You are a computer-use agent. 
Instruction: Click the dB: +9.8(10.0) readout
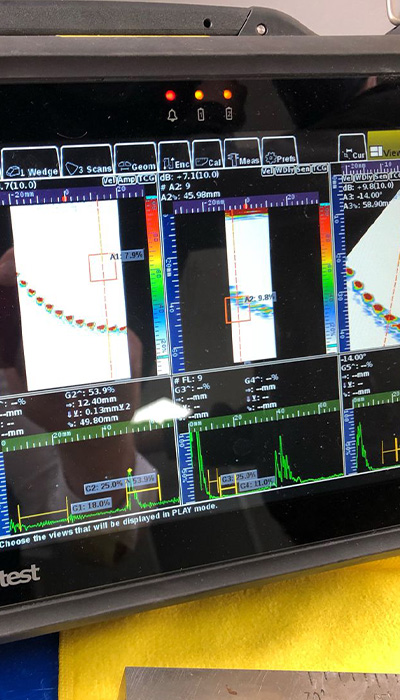366,188
